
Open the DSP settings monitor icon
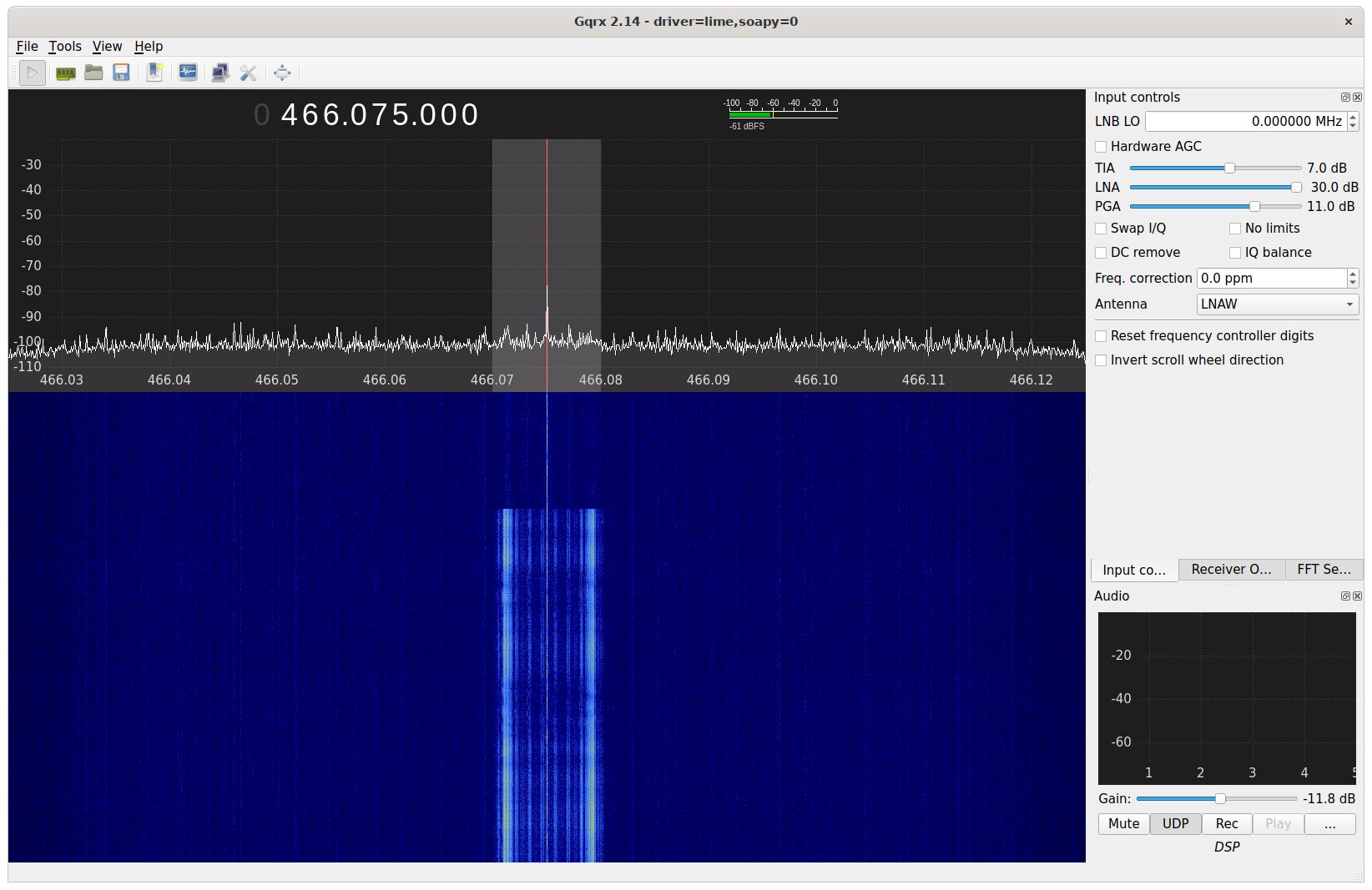click(x=188, y=73)
